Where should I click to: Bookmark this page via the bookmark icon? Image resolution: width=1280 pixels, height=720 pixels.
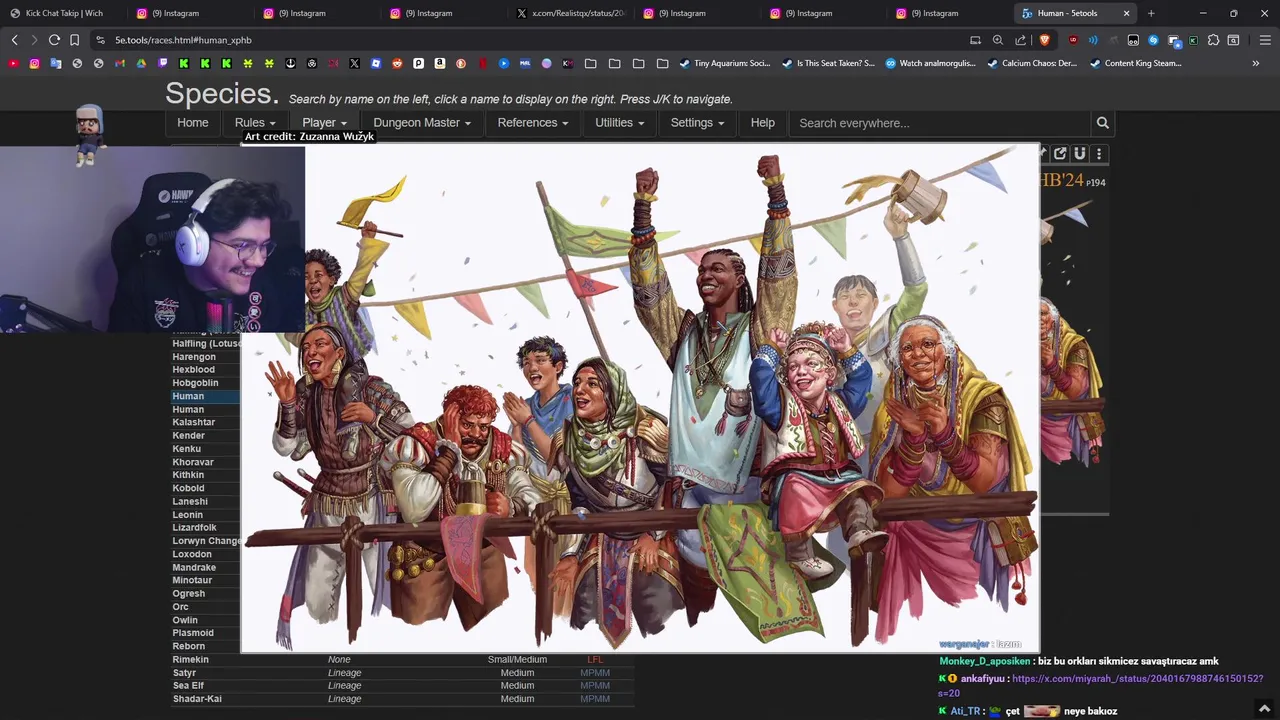74,40
